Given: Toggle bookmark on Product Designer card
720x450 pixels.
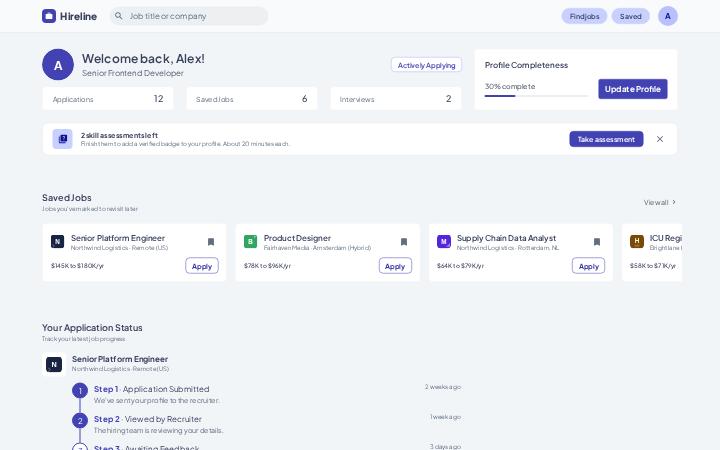Looking at the screenshot, I should pyautogui.click(x=404, y=242).
